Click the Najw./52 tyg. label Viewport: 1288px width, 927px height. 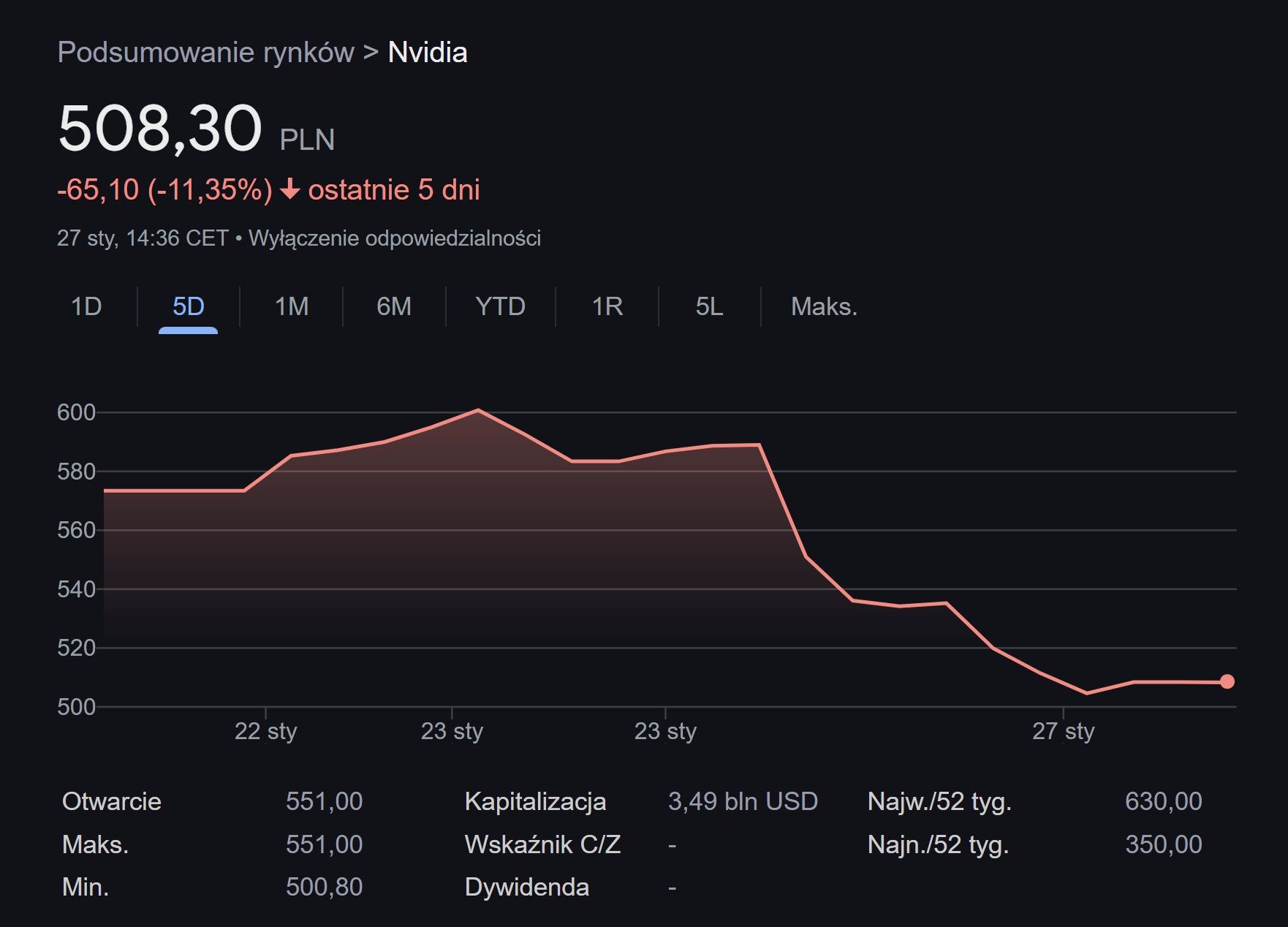(939, 801)
